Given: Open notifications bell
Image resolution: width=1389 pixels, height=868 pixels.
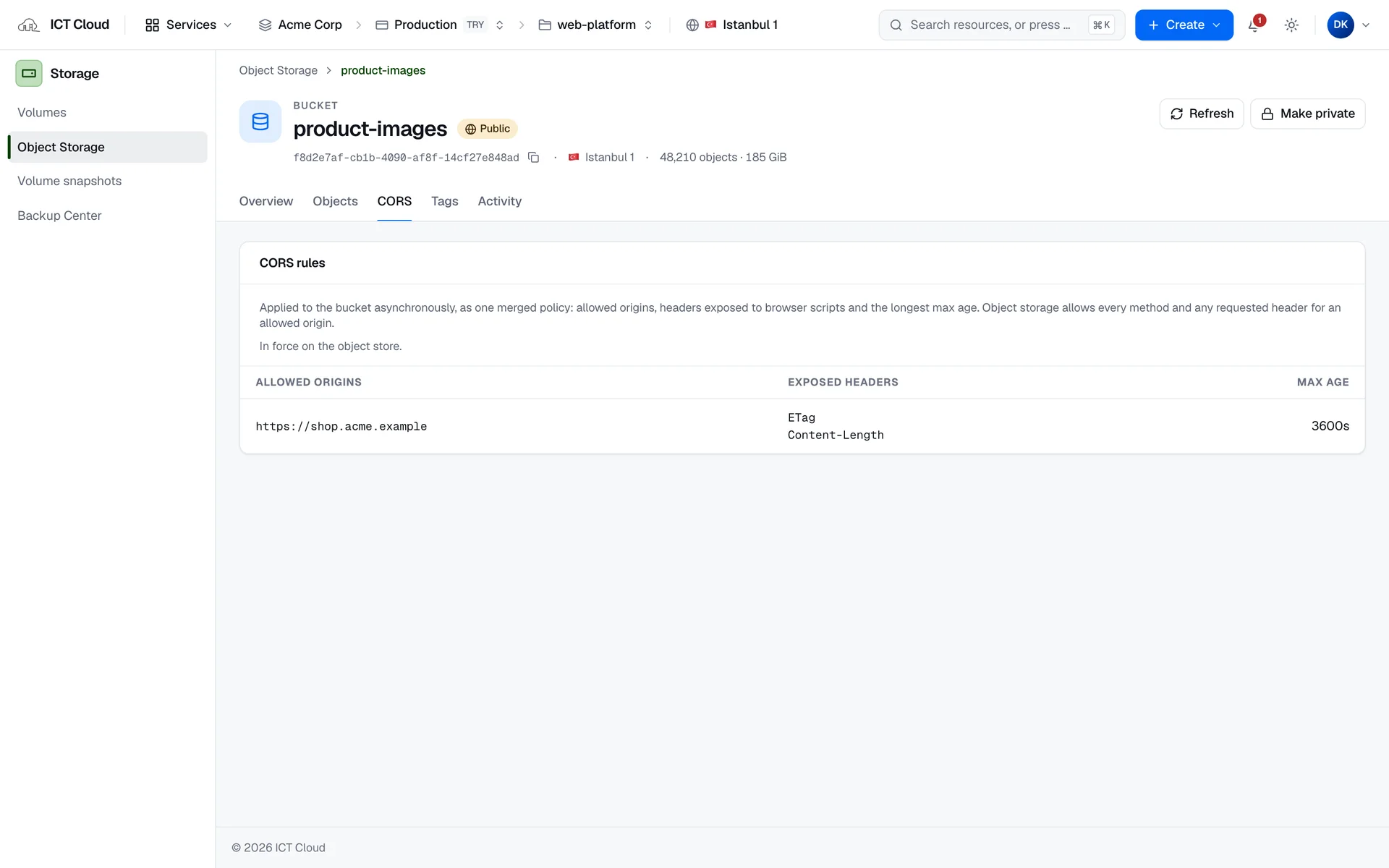Looking at the screenshot, I should tap(1254, 25).
